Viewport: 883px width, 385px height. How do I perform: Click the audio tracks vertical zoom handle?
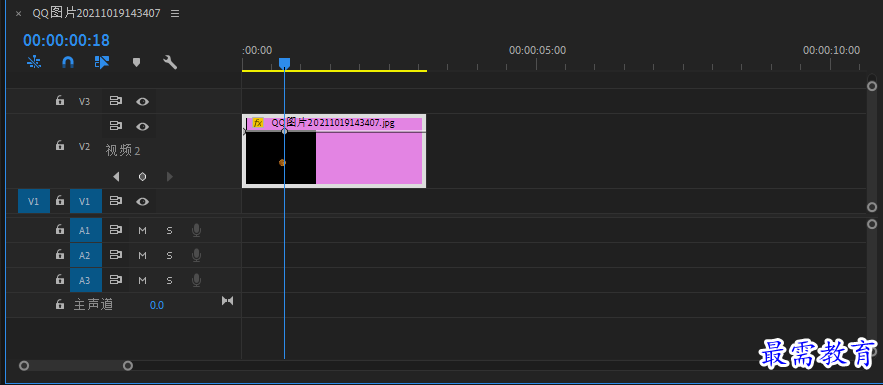pyautogui.click(x=872, y=224)
